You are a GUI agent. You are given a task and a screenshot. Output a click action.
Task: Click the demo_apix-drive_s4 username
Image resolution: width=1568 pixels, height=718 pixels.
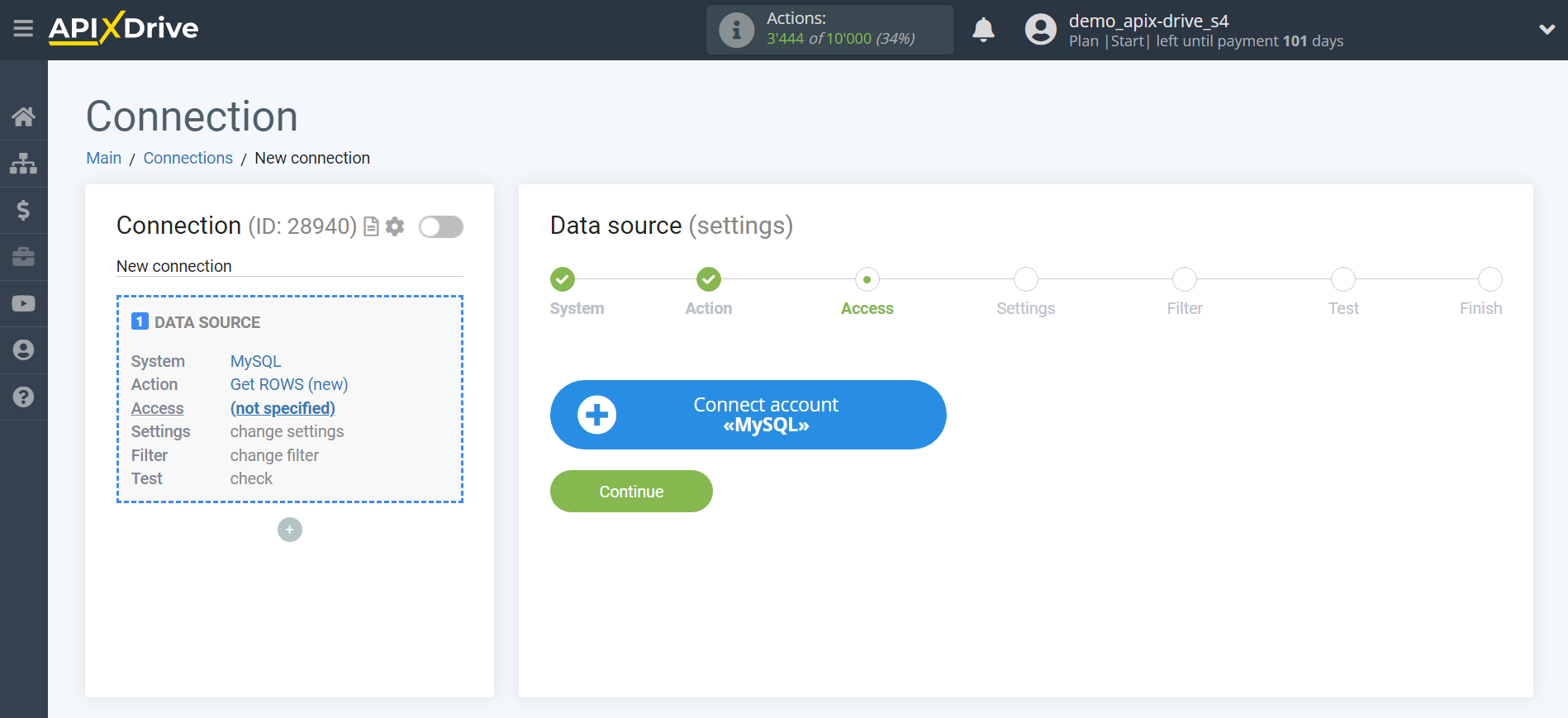coord(1148,21)
